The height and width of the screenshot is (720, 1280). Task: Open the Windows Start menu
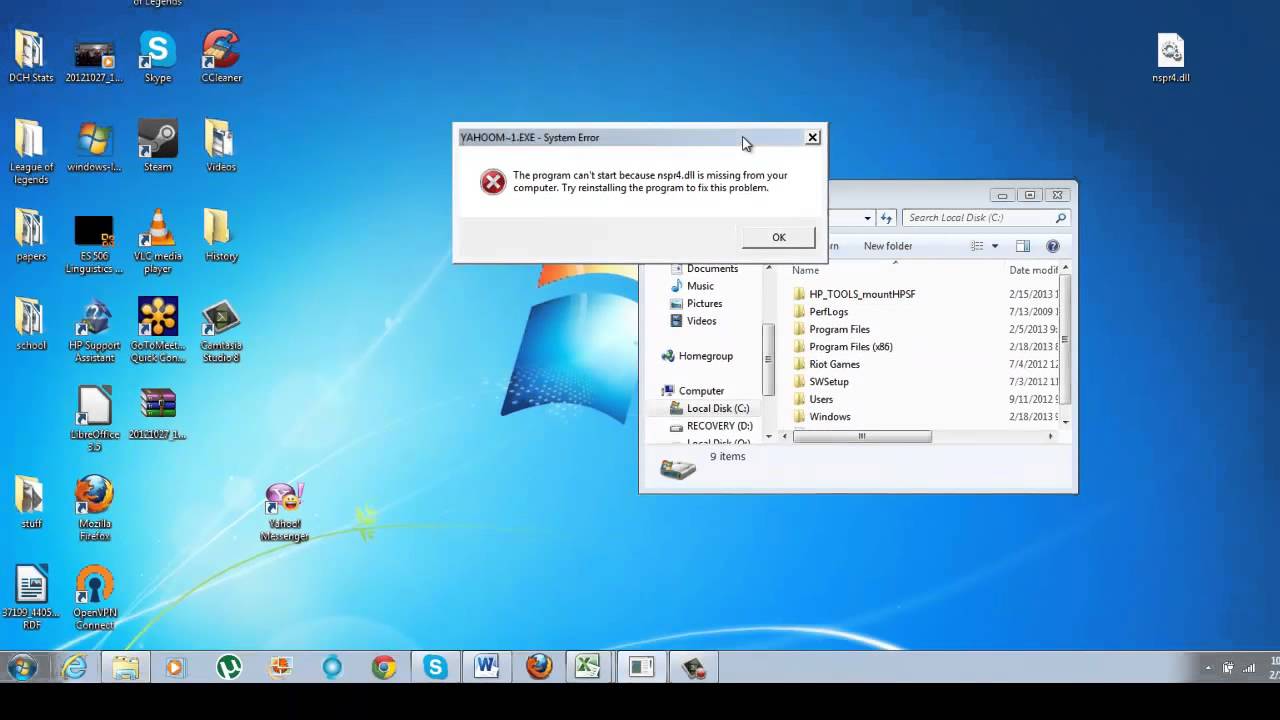point(22,667)
